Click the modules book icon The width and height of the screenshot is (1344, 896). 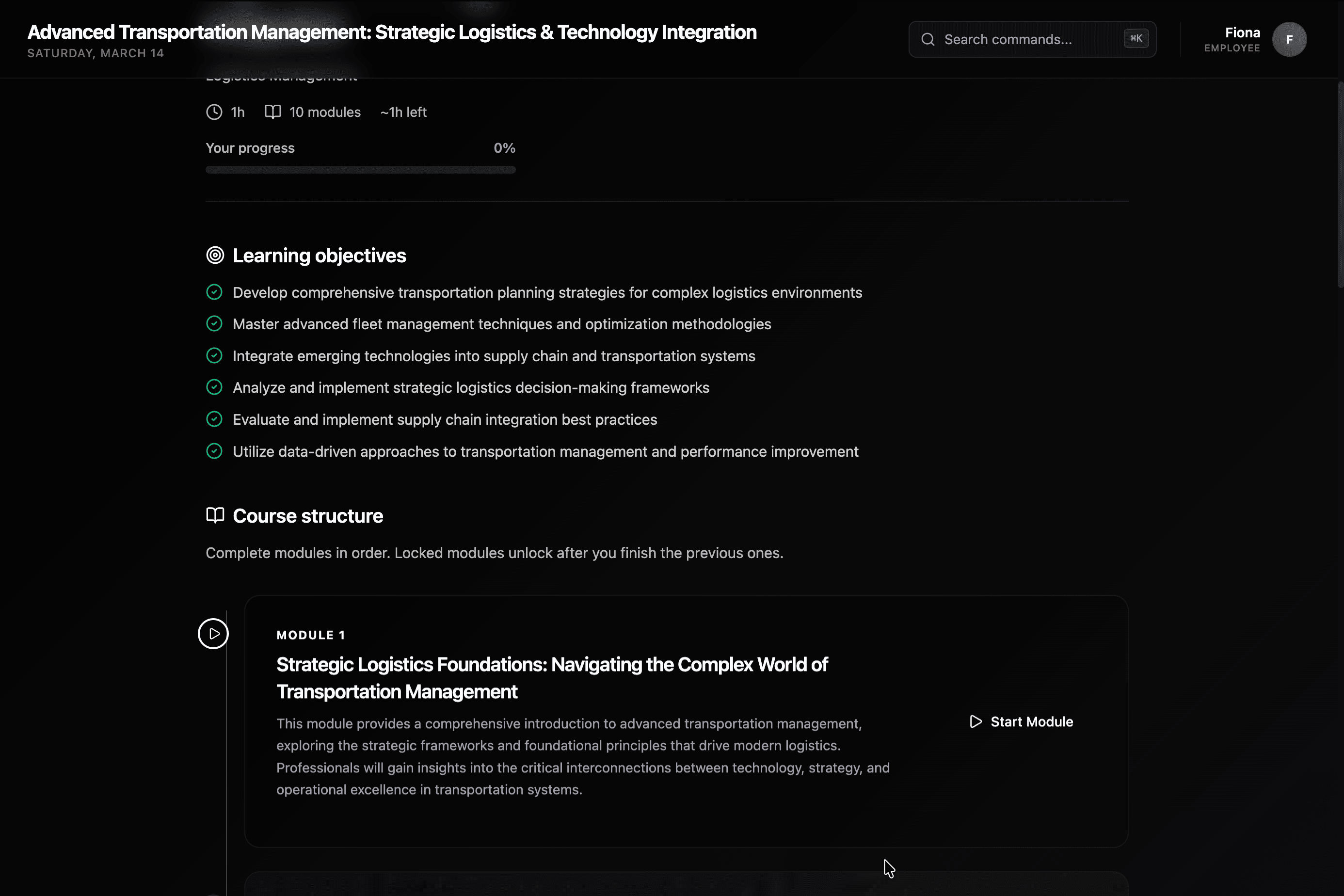click(272, 112)
